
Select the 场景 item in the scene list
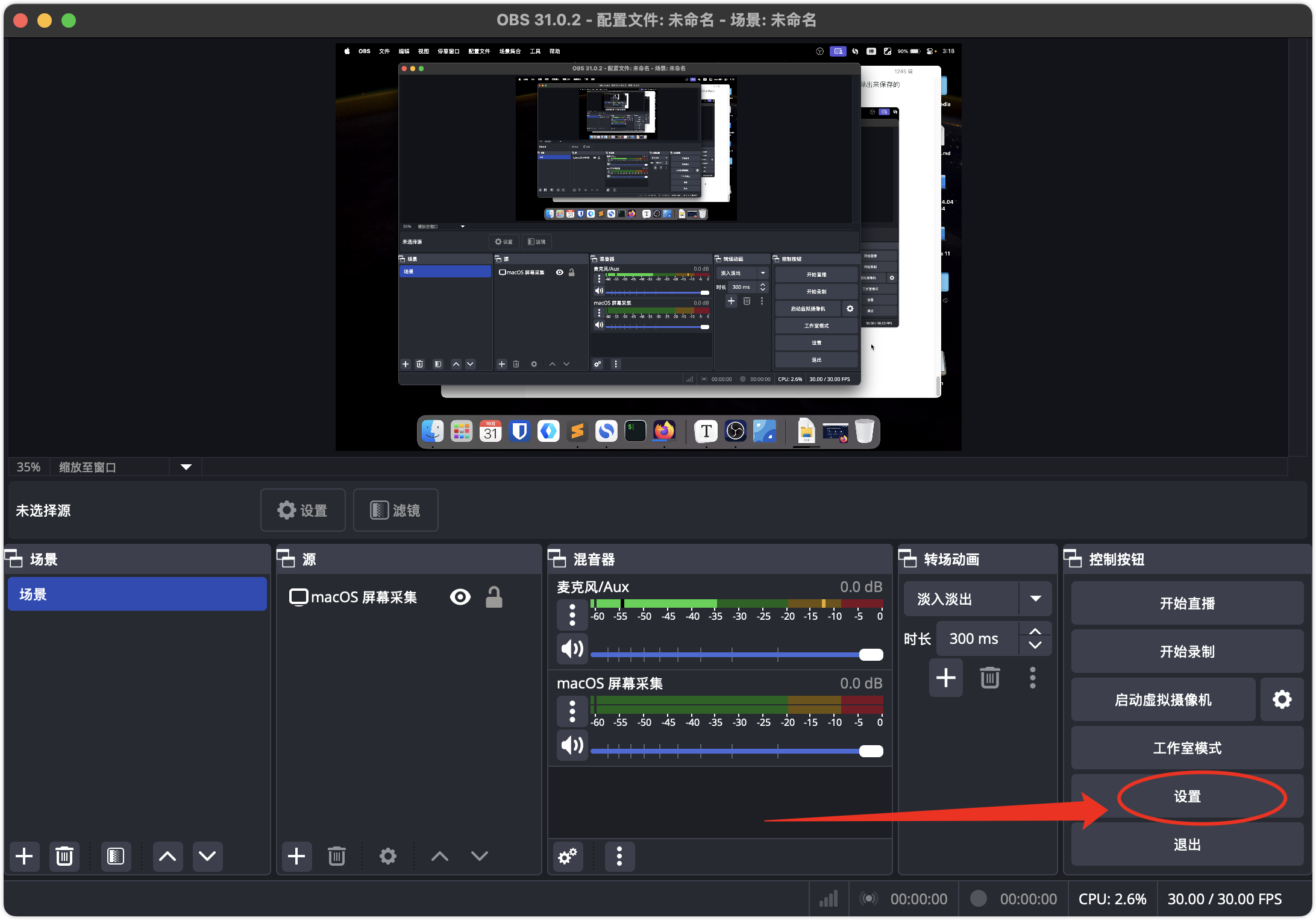point(137,594)
